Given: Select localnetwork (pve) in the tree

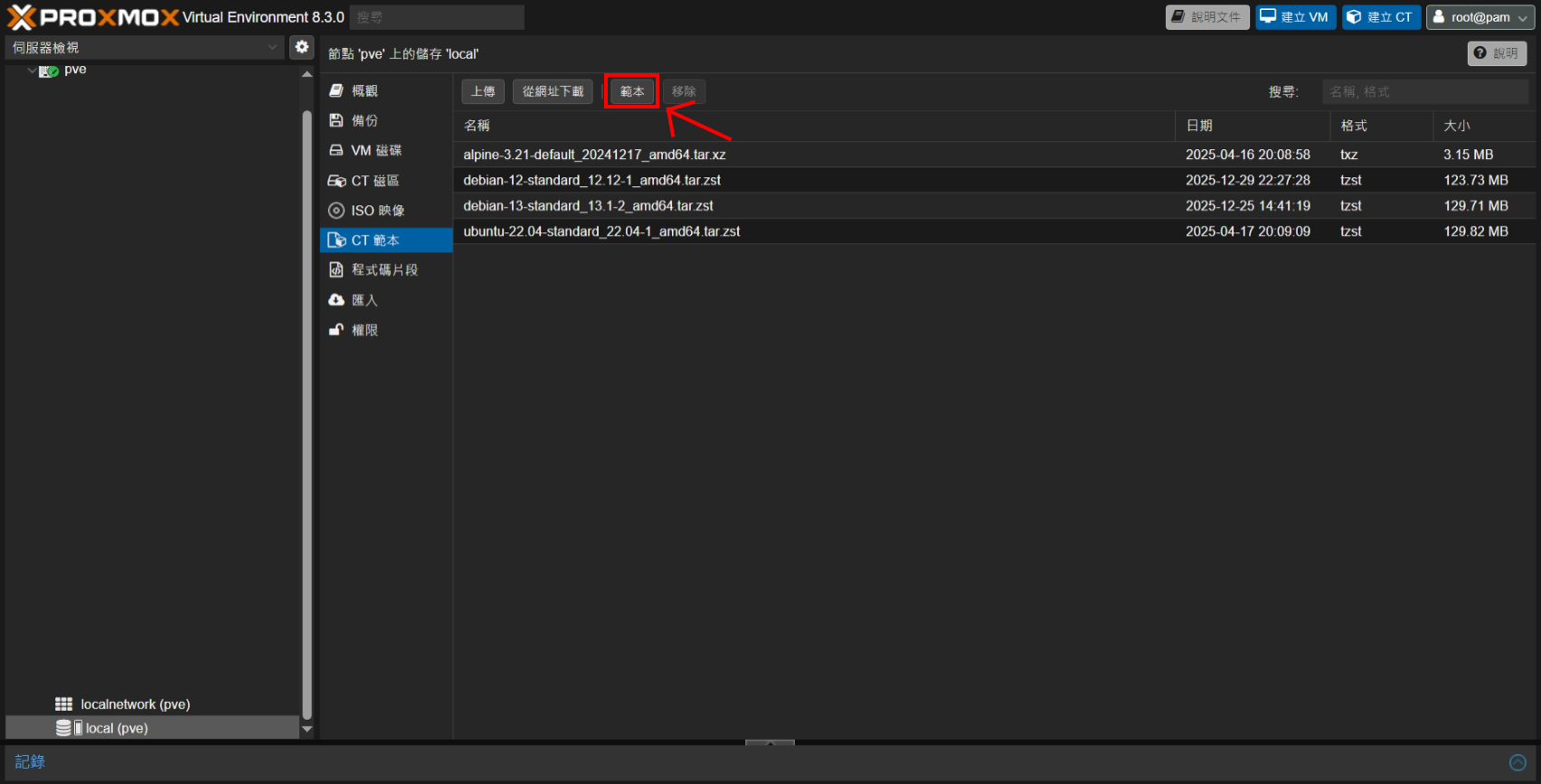Looking at the screenshot, I should coord(135,704).
